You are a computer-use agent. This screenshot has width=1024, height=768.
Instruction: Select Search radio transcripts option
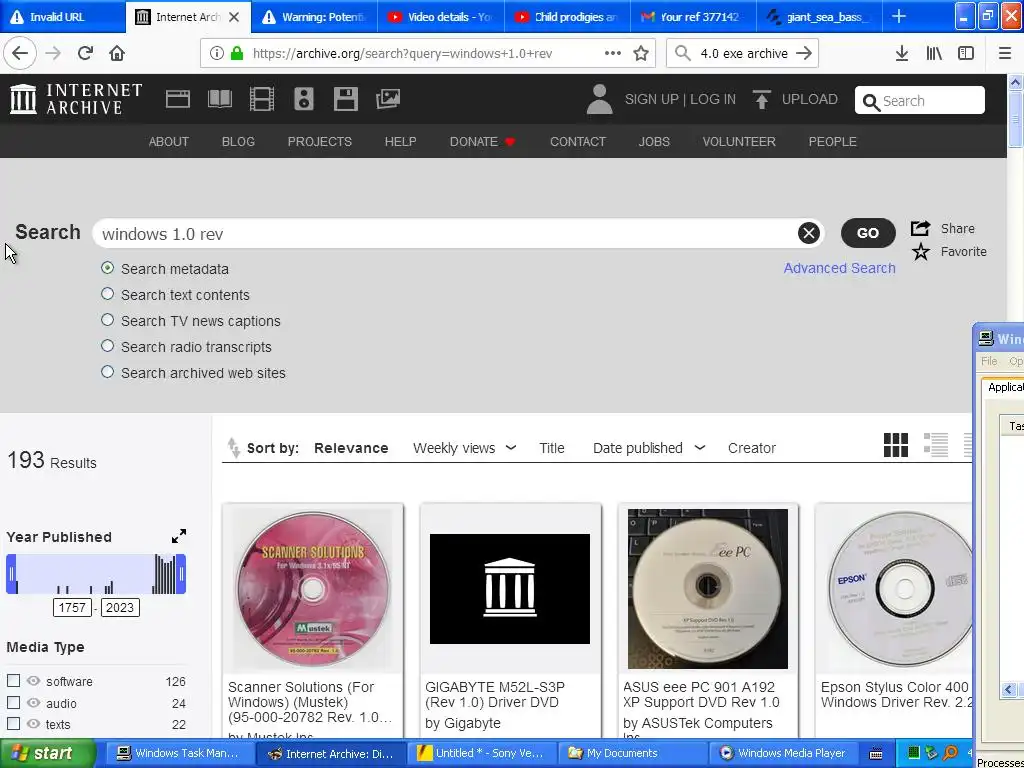point(108,346)
